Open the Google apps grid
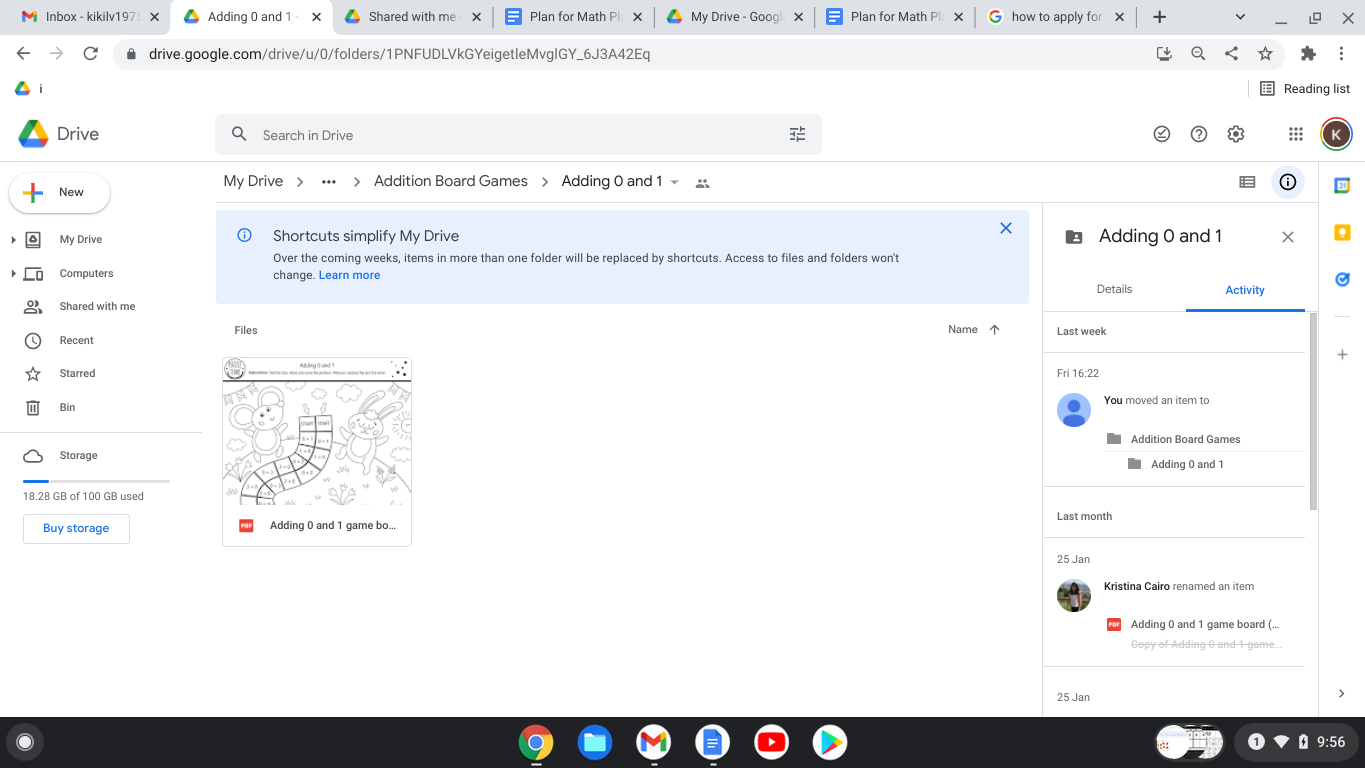 coord(1295,134)
